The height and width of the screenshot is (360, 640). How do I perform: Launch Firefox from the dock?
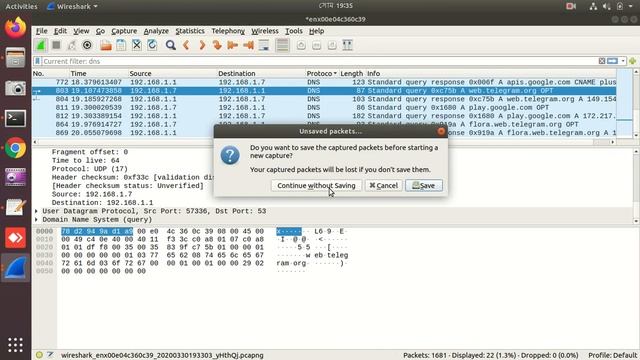click(x=16, y=28)
